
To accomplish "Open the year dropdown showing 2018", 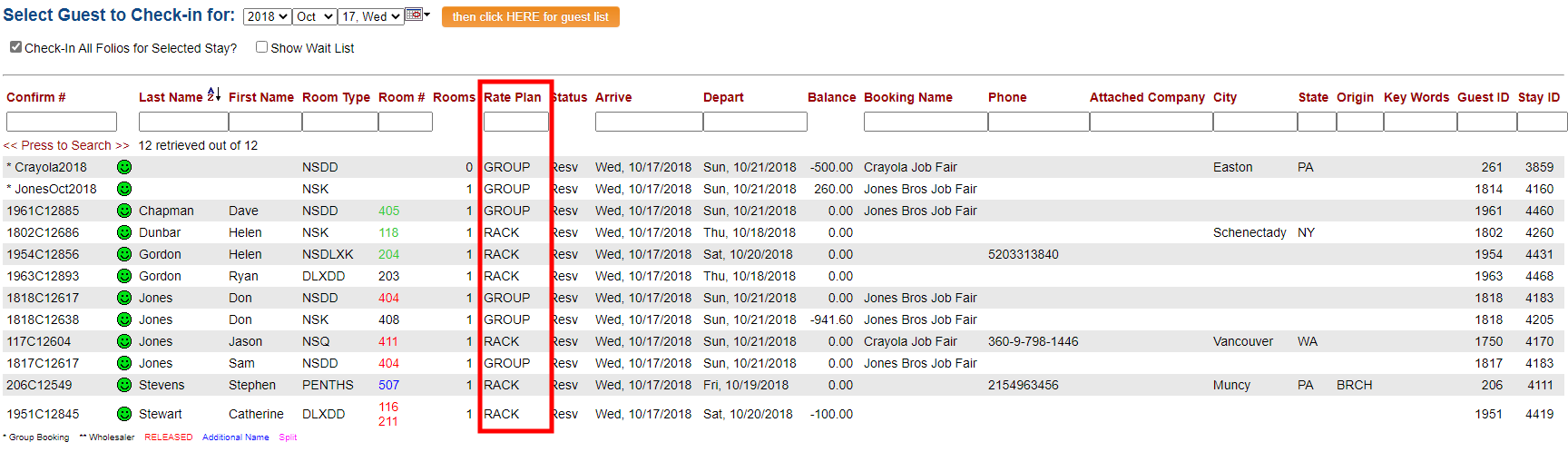I will [x=267, y=16].
